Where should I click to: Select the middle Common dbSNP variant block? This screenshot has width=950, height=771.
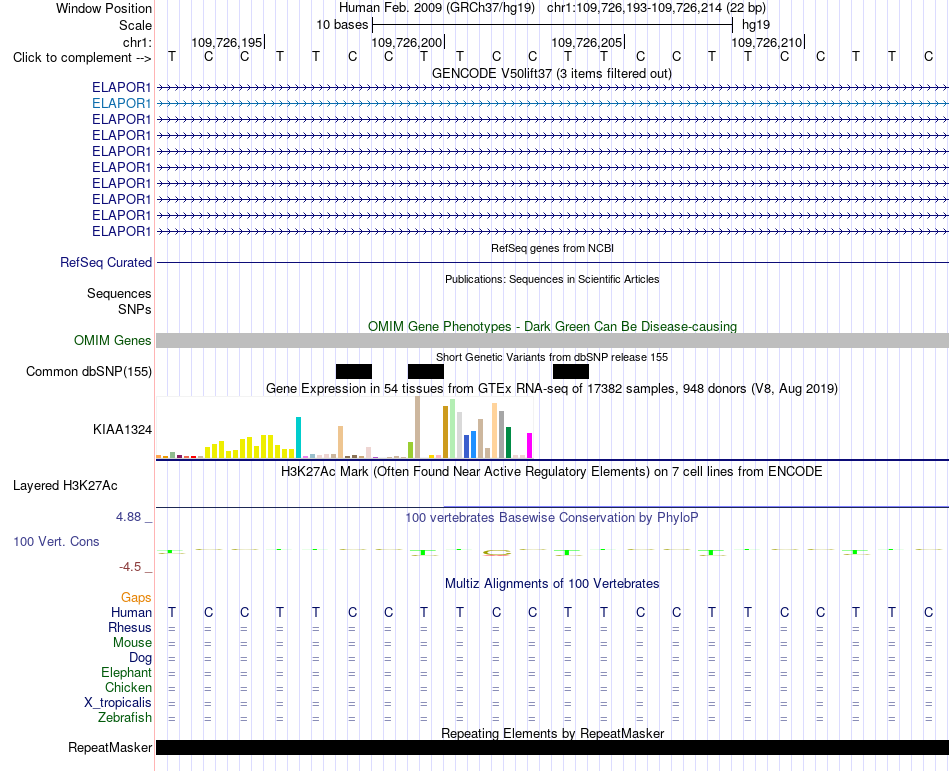tap(426, 371)
